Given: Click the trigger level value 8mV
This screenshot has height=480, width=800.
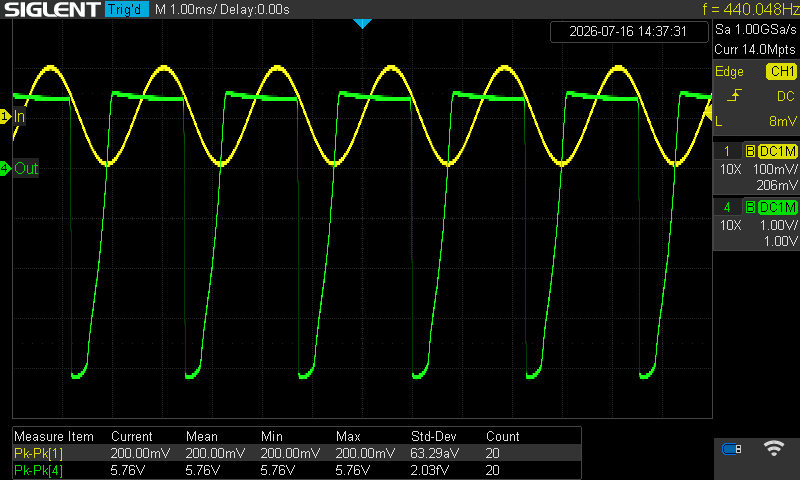Looking at the screenshot, I should (x=783, y=121).
